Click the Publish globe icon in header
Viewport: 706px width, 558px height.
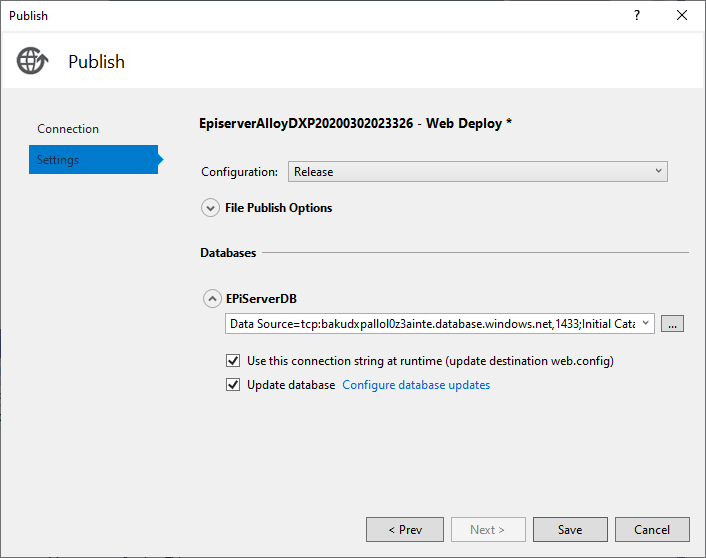click(x=32, y=61)
